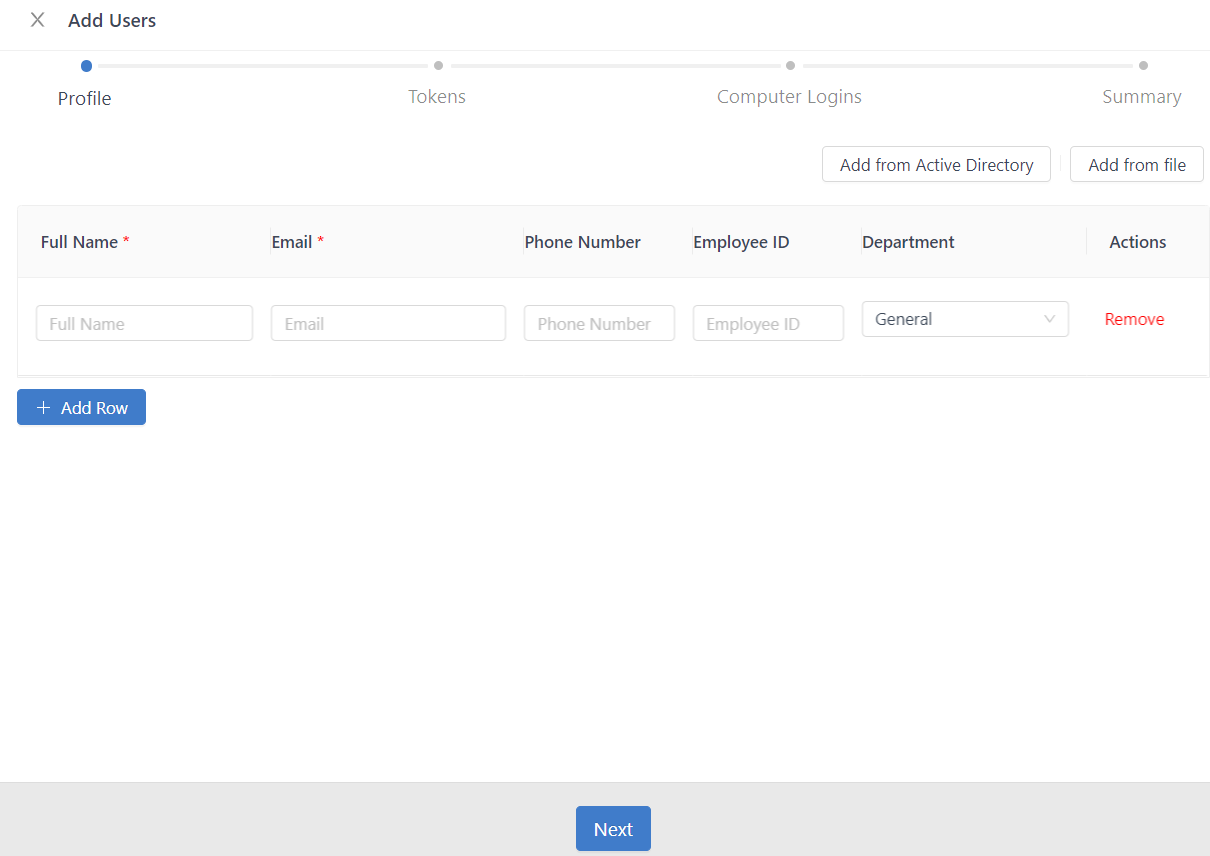Remove the user row
Screen dimensions: 1210x856
point(1134,319)
